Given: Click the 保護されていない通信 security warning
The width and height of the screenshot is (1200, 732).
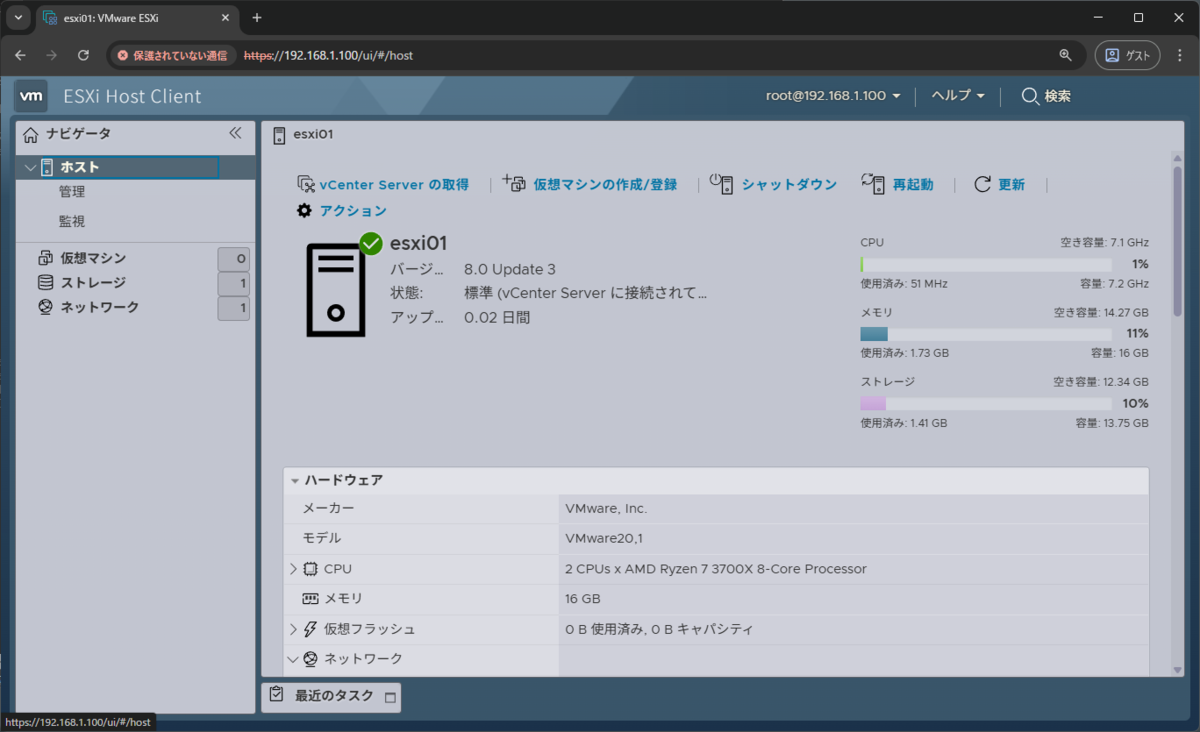Looking at the screenshot, I should 172,55.
